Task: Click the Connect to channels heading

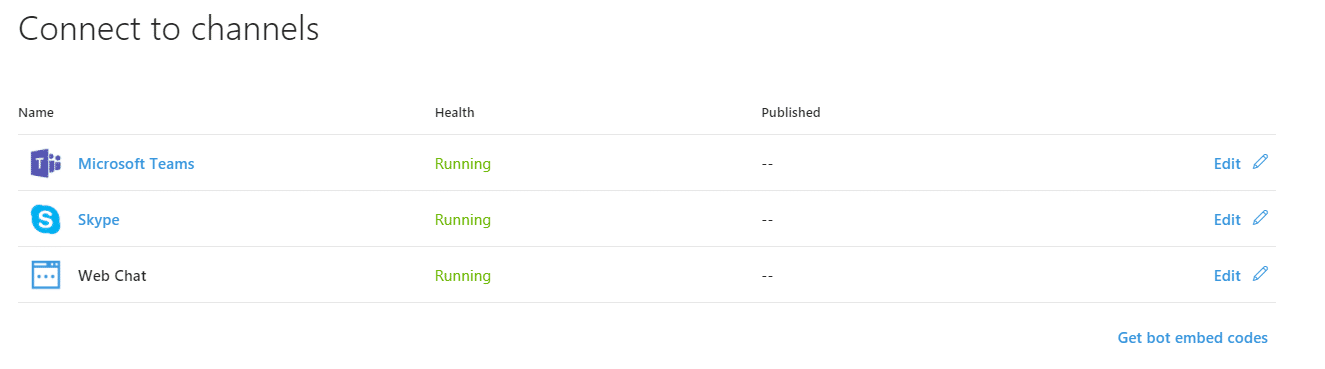Action: point(169,29)
